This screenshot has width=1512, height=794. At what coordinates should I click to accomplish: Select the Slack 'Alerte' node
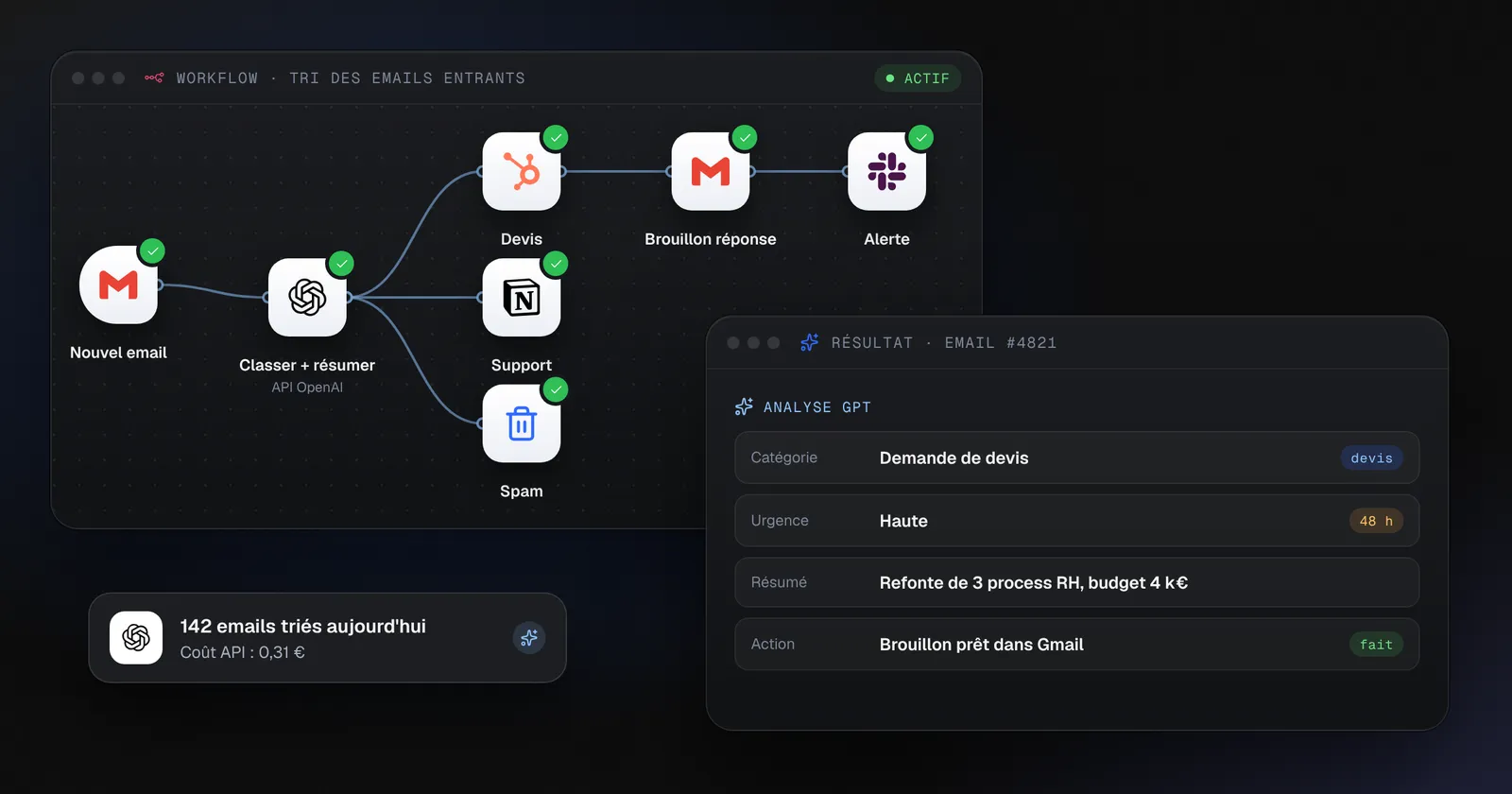point(886,171)
